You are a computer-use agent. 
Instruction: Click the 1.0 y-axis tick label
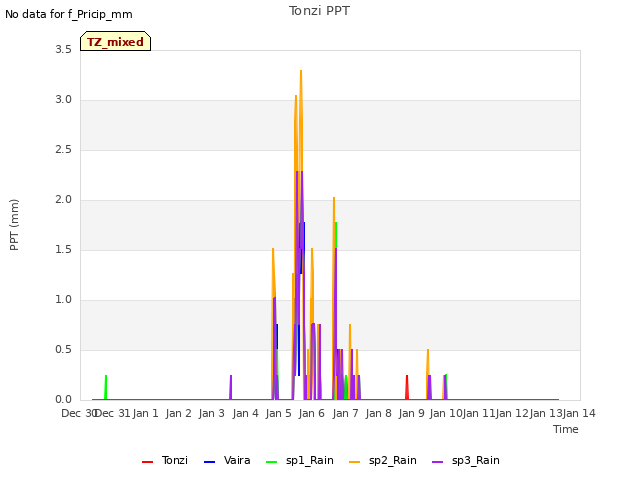tap(63, 300)
